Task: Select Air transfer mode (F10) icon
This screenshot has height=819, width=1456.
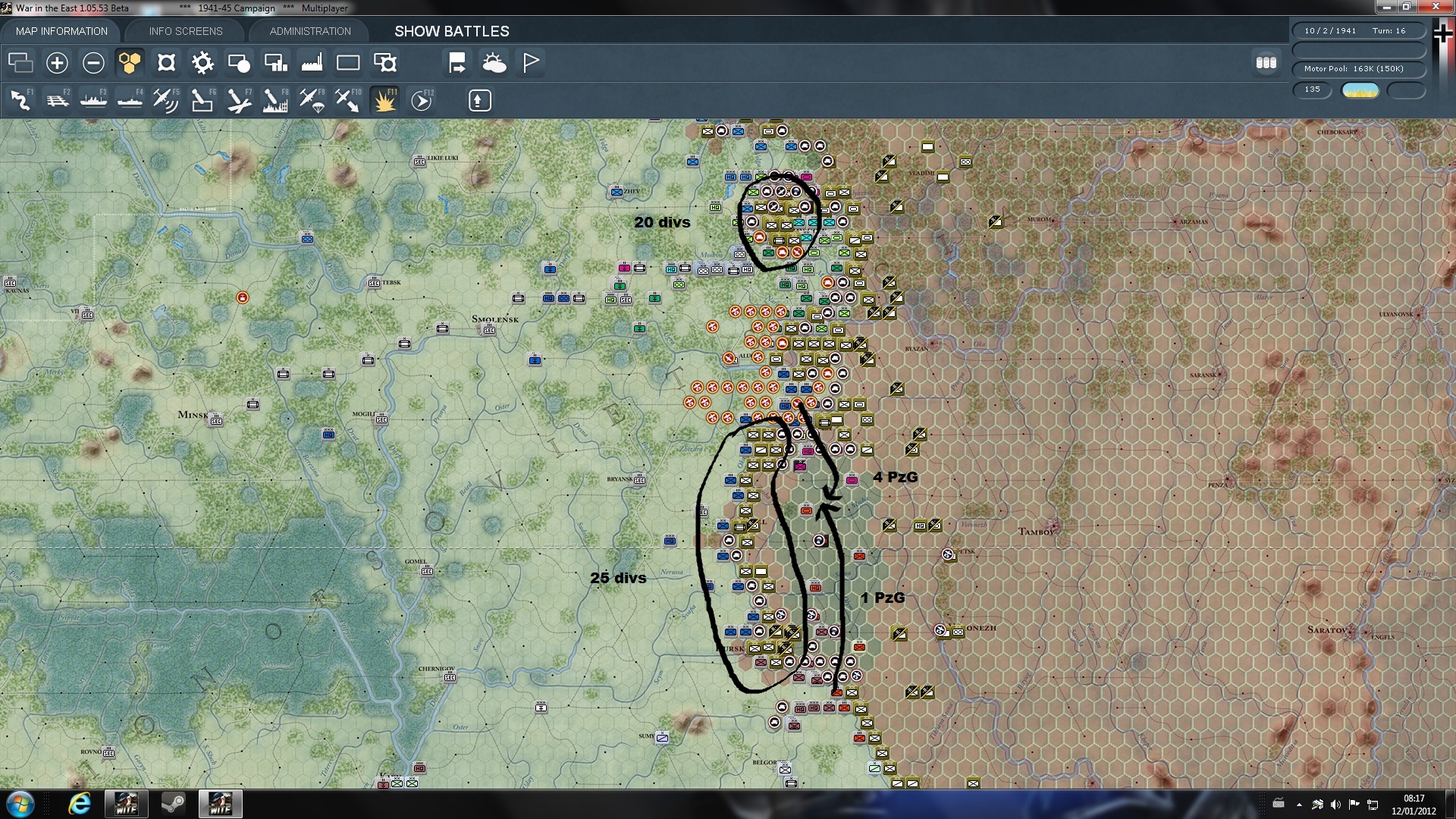Action: tap(348, 100)
